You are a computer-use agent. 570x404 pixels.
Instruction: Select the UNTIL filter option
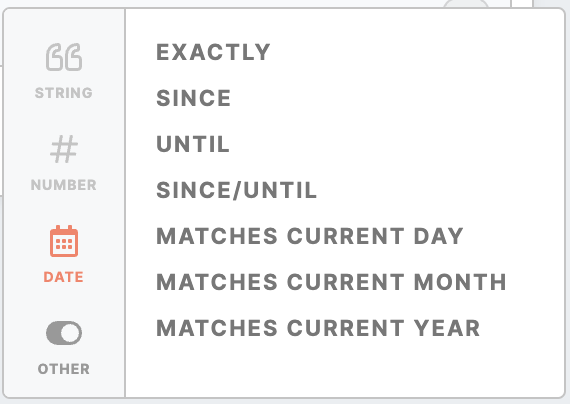193,144
